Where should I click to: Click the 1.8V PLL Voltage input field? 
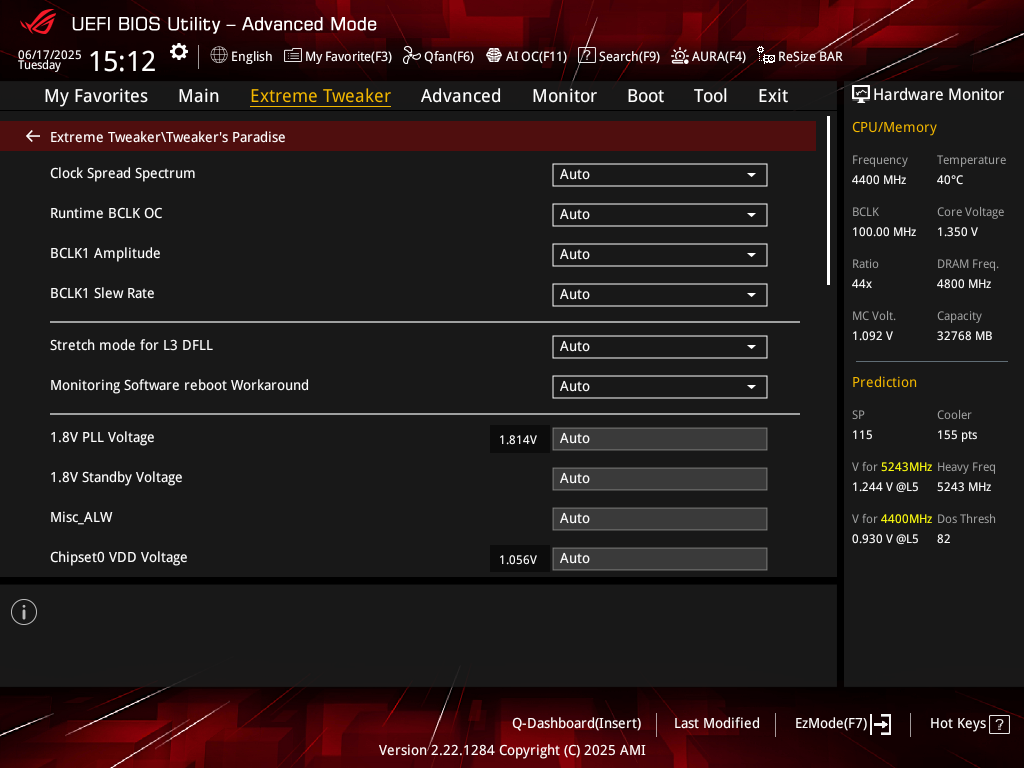tap(660, 439)
